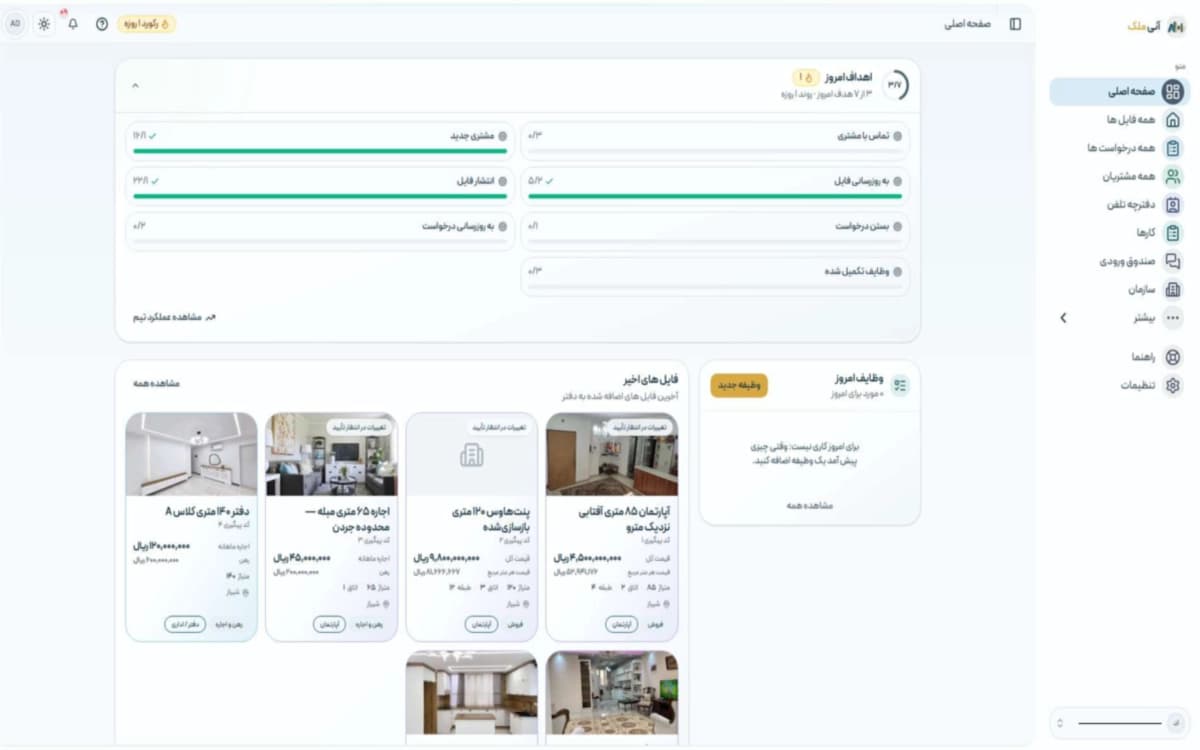Click the مشتری جدید green progress bar

[320, 151]
